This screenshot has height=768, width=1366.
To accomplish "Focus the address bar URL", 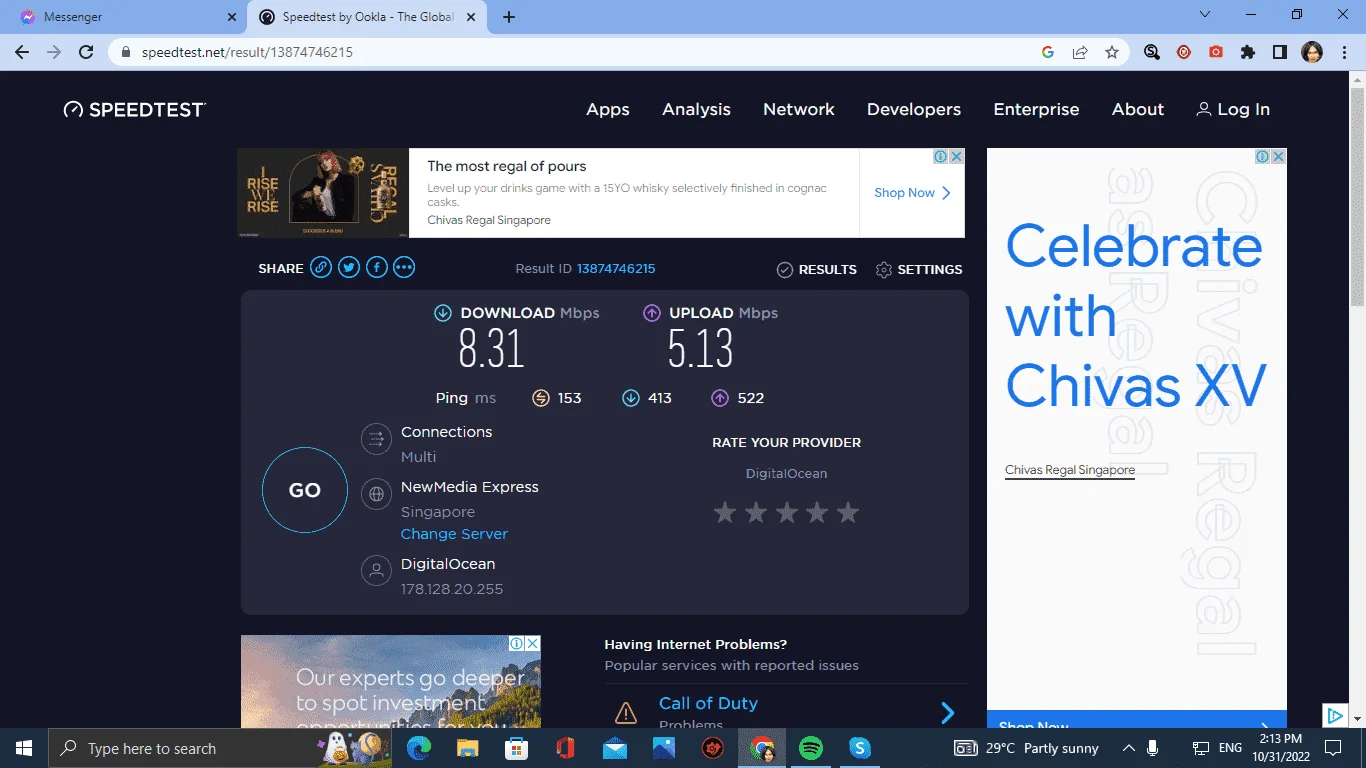I will (247, 52).
